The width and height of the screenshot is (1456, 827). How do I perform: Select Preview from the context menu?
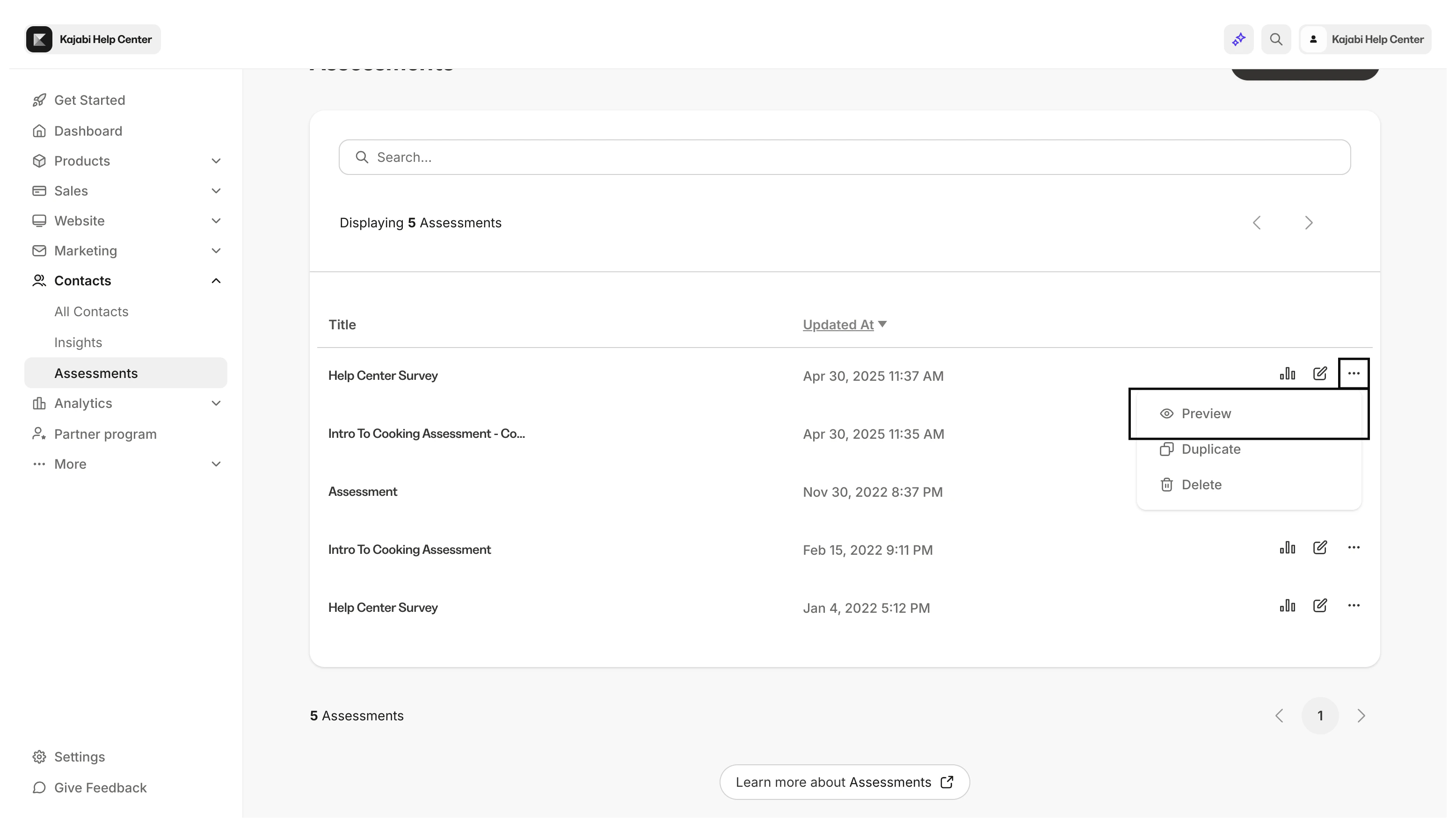coord(1206,413)
